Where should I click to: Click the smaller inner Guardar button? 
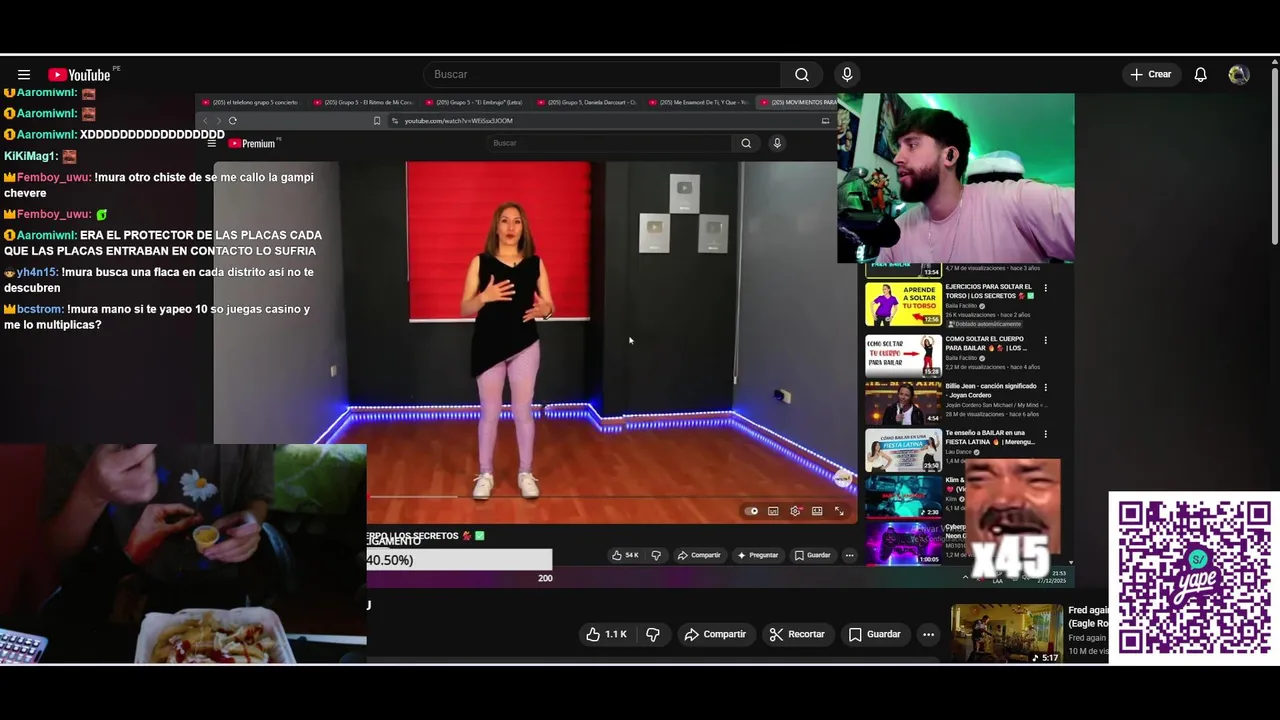click(812, 555)
